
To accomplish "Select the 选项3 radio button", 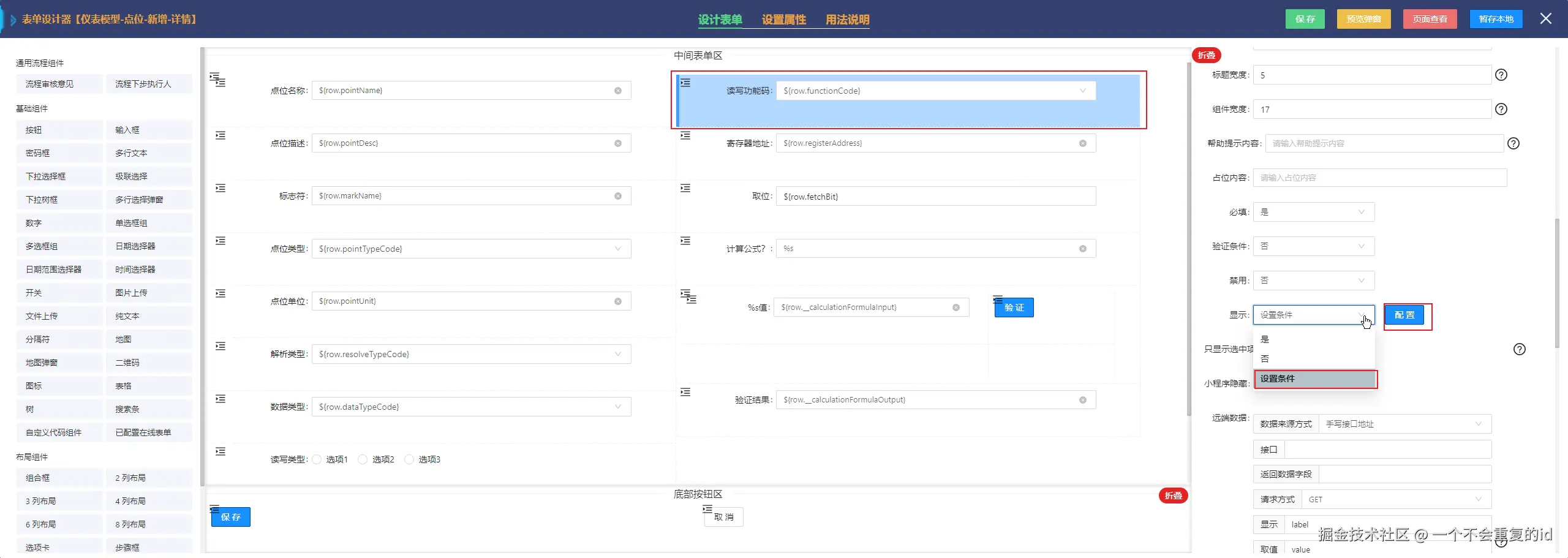I will coord(409,459).
